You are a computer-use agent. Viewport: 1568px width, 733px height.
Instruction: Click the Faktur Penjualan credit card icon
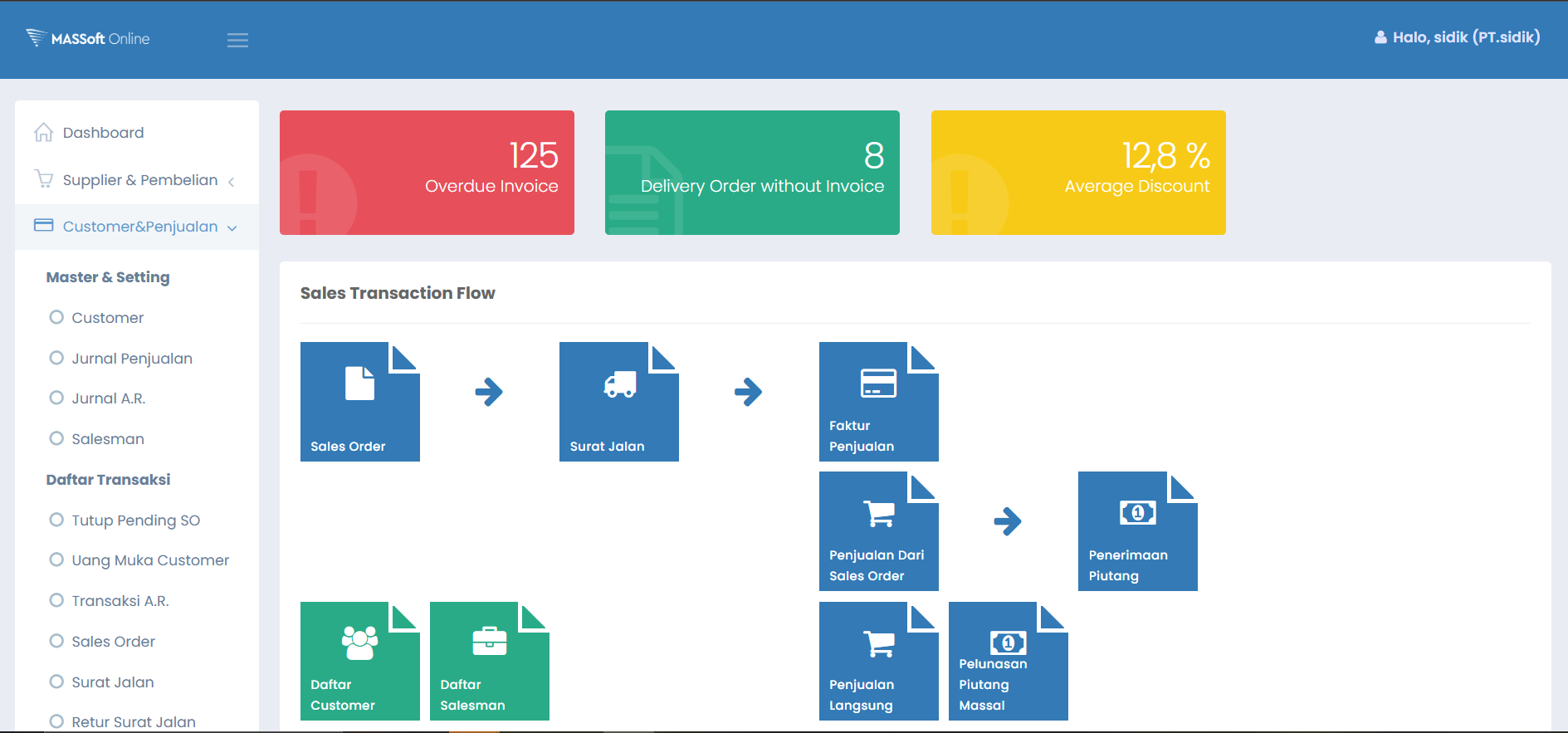(878, 384)
